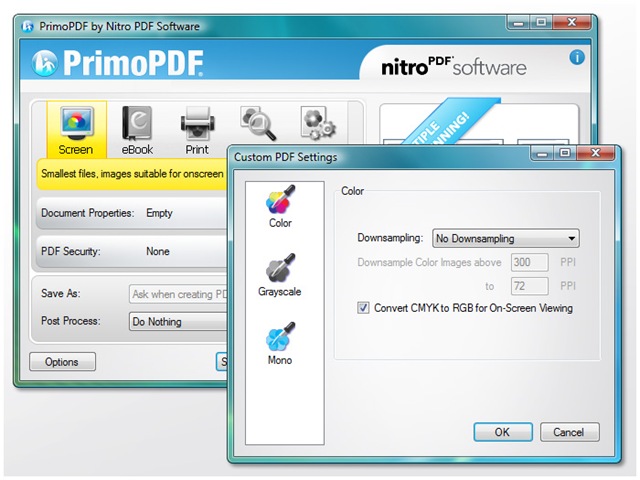Minimize the Custom PDF Settings dialog
Viewport: 640px width, 480px height.
pos(542,153)
